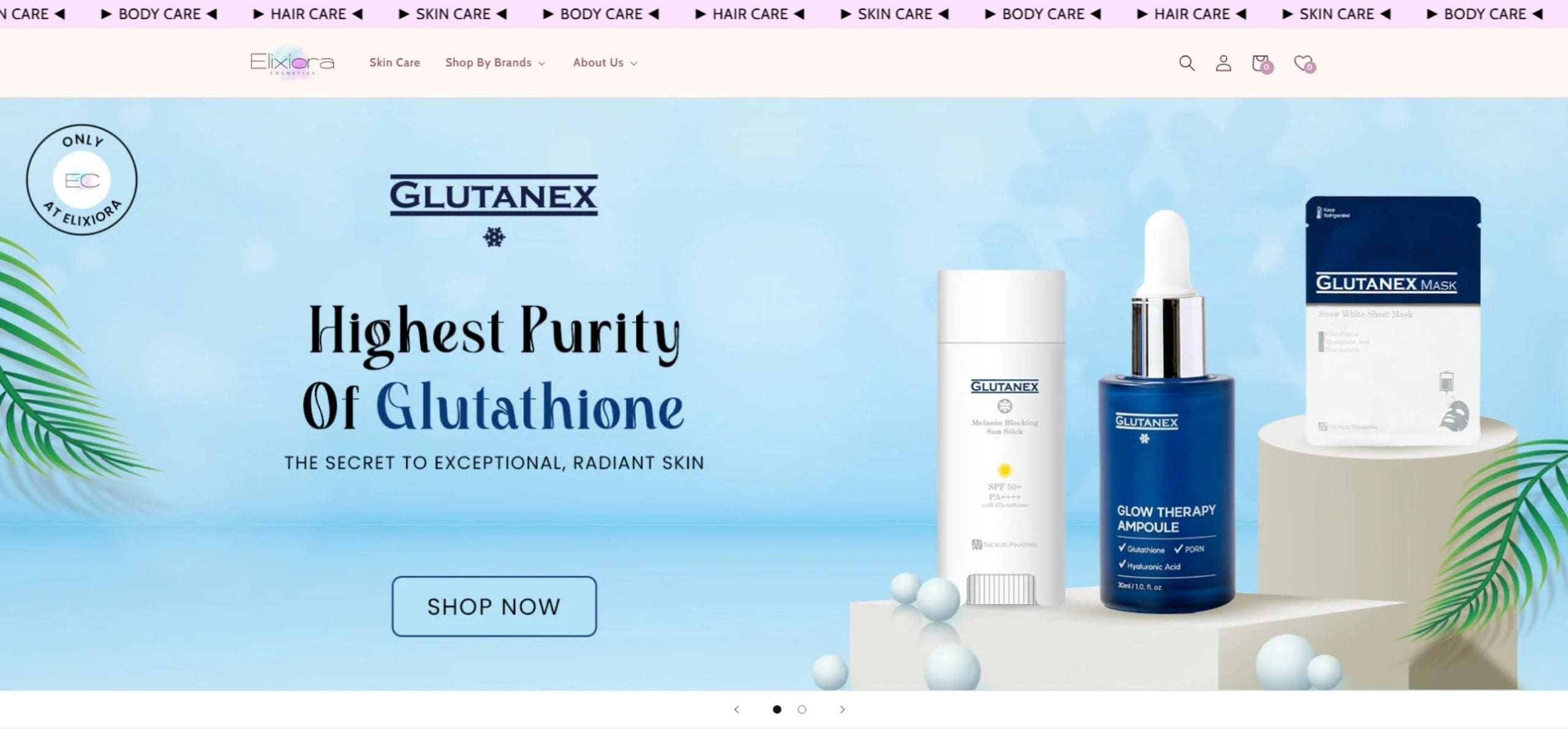Expand the Shop By Brands dropdown
1568x740 pixels.
495,62
